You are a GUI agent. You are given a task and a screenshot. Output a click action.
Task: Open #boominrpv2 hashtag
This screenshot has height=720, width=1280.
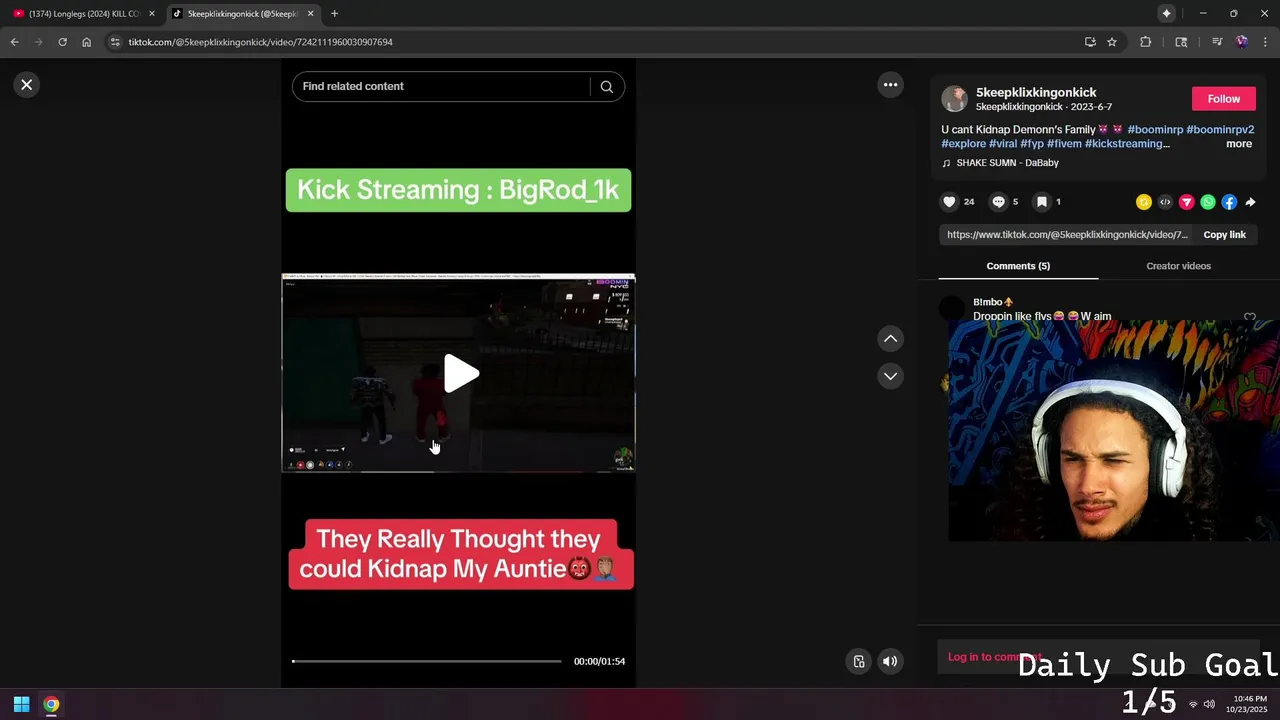[1220, 130]
